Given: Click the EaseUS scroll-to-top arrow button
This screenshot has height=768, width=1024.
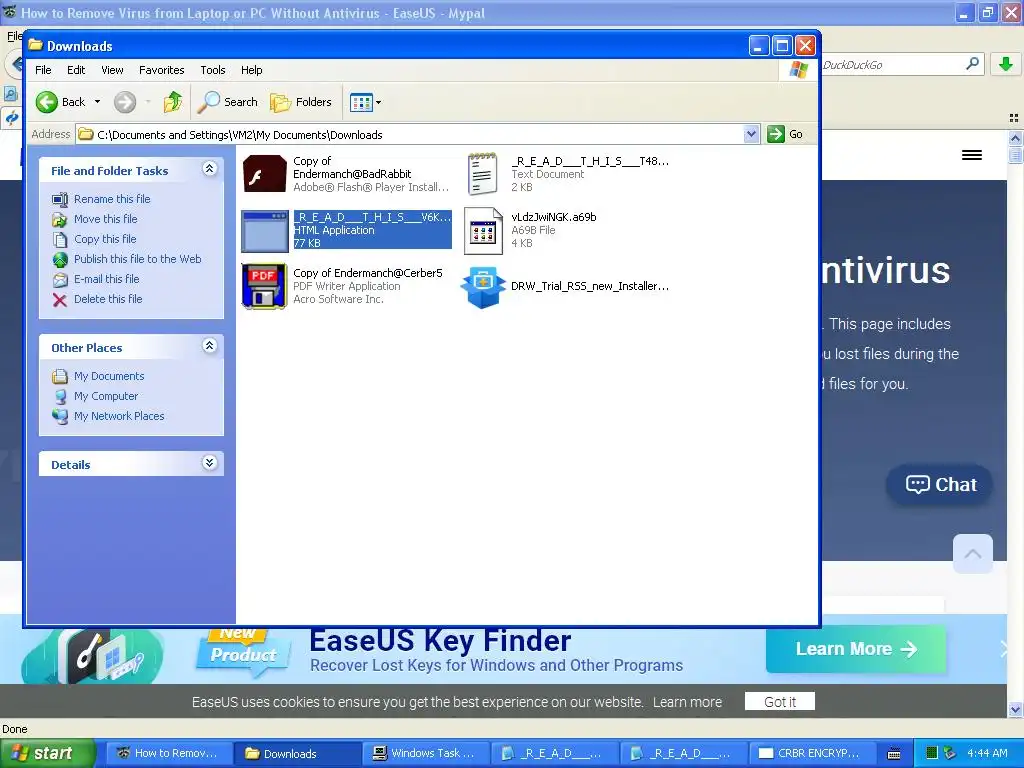Looking at the screenshot, I should [973, 554].
